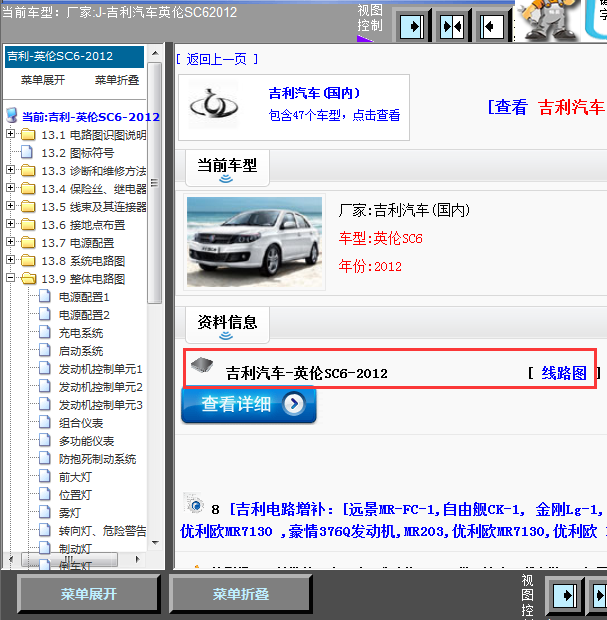The image size is (607, 620).
Task: Click the chevron icon under 资料信息
Action: click(226, 336)
